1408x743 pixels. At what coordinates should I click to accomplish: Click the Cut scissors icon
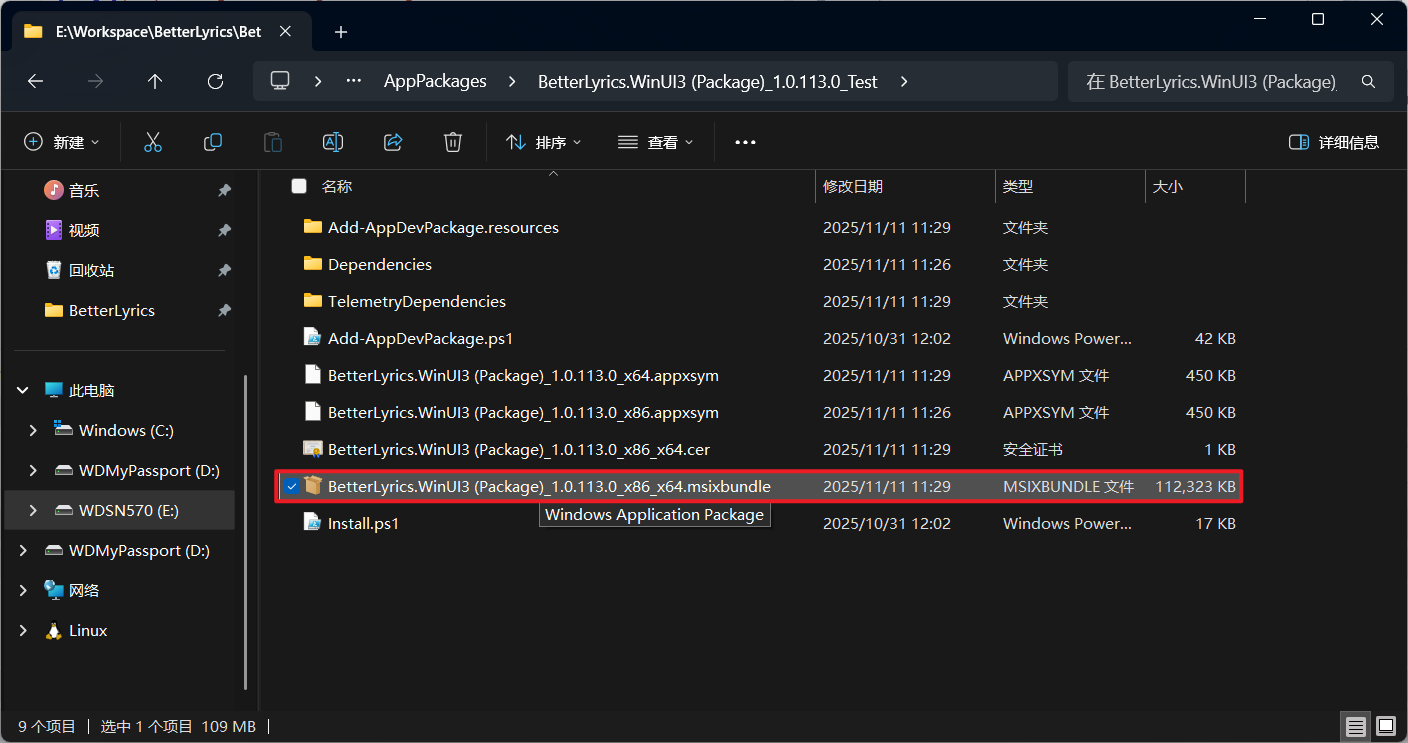click(153, 142)
